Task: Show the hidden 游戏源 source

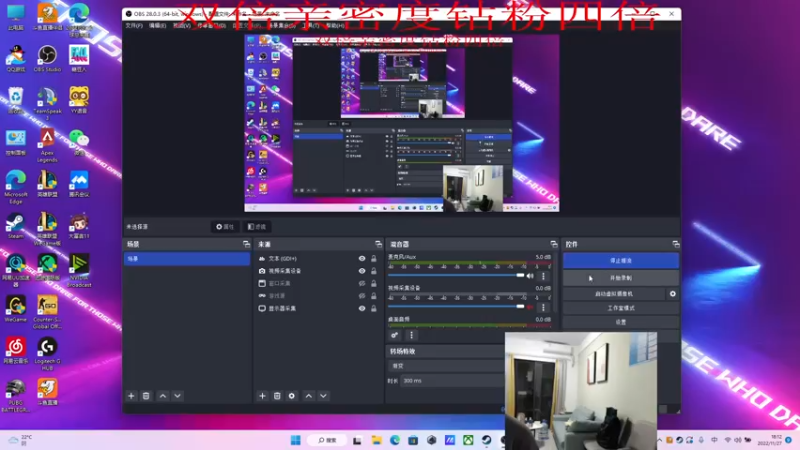Action: [362, 296]
